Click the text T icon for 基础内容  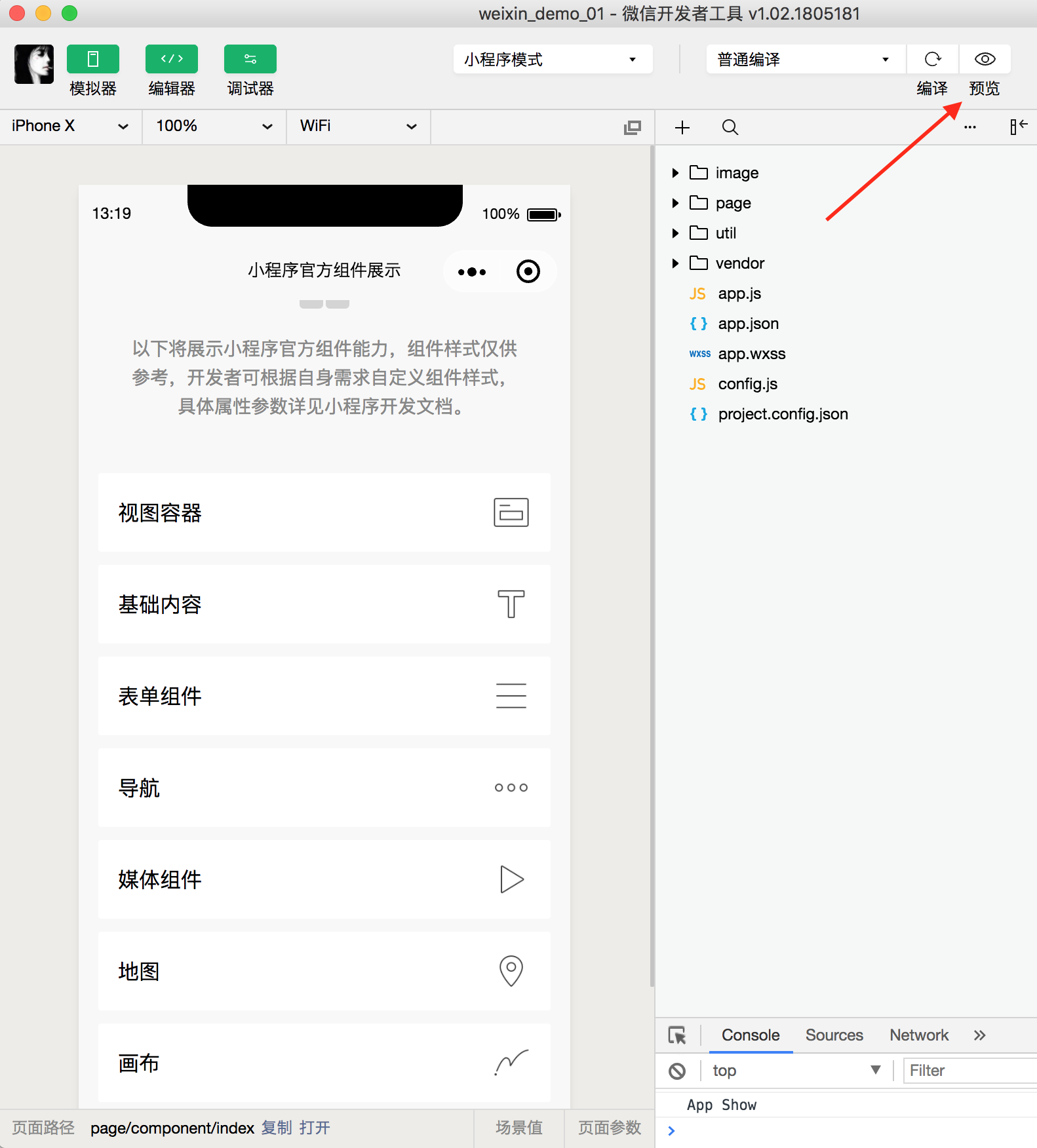point(511,604)
